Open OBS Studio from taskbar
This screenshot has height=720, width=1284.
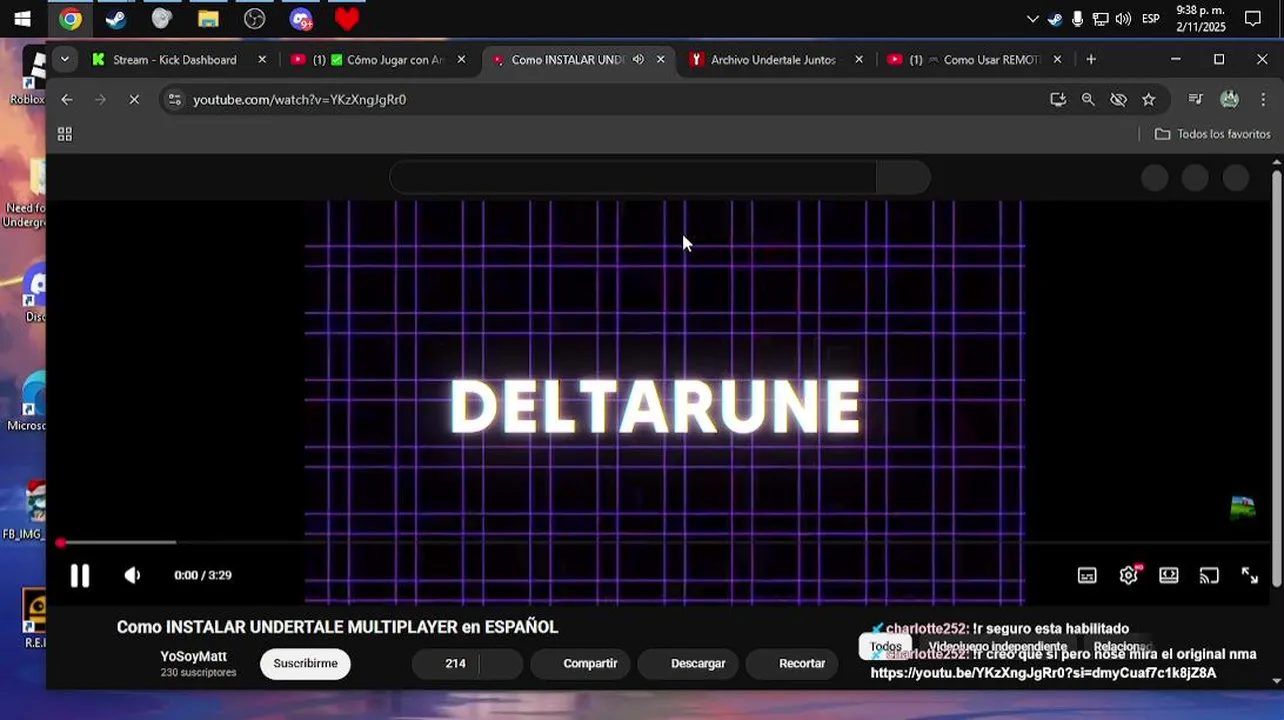point(255,18)
